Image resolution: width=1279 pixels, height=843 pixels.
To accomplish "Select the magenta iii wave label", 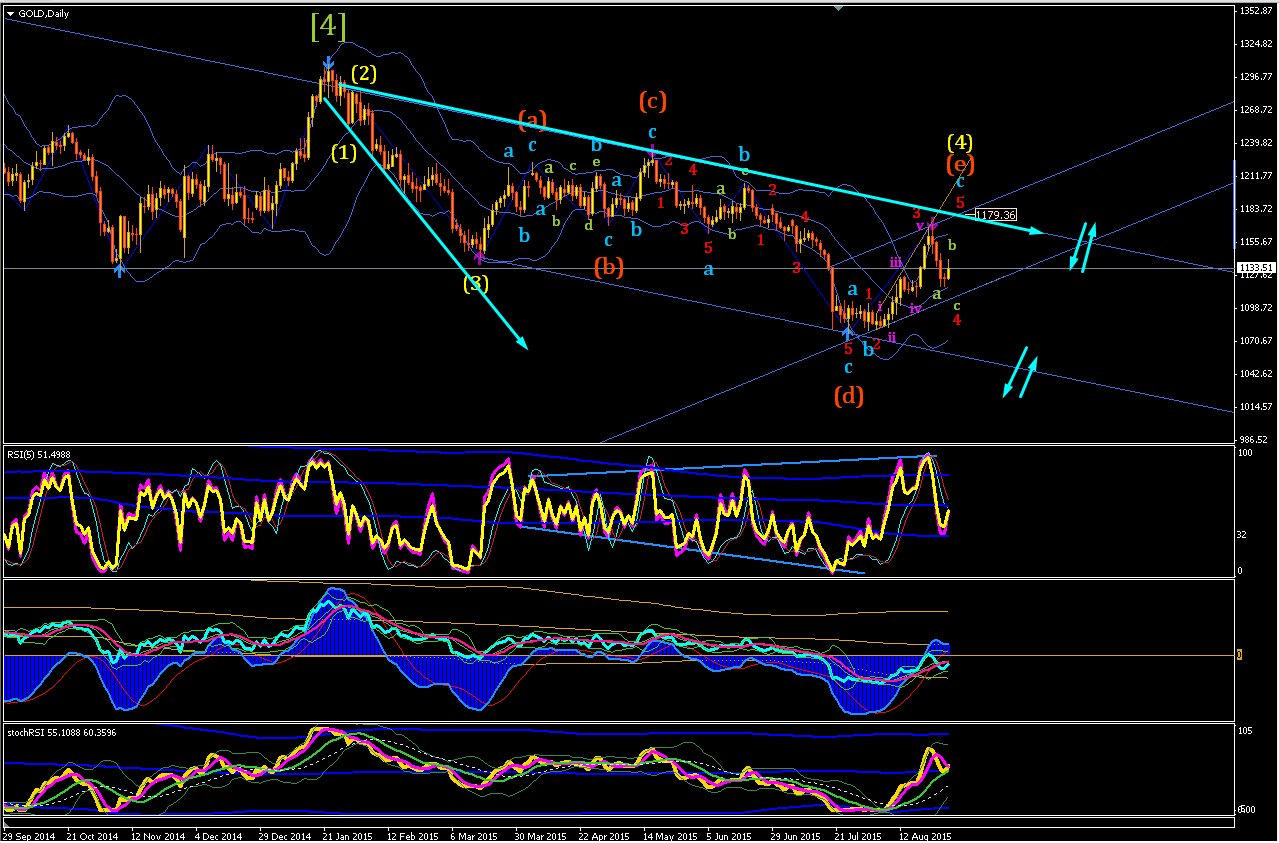I will click(896, 262).
